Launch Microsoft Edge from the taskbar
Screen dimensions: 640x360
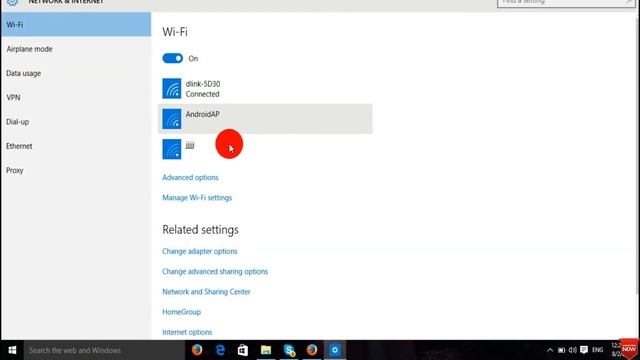[220, 350]
